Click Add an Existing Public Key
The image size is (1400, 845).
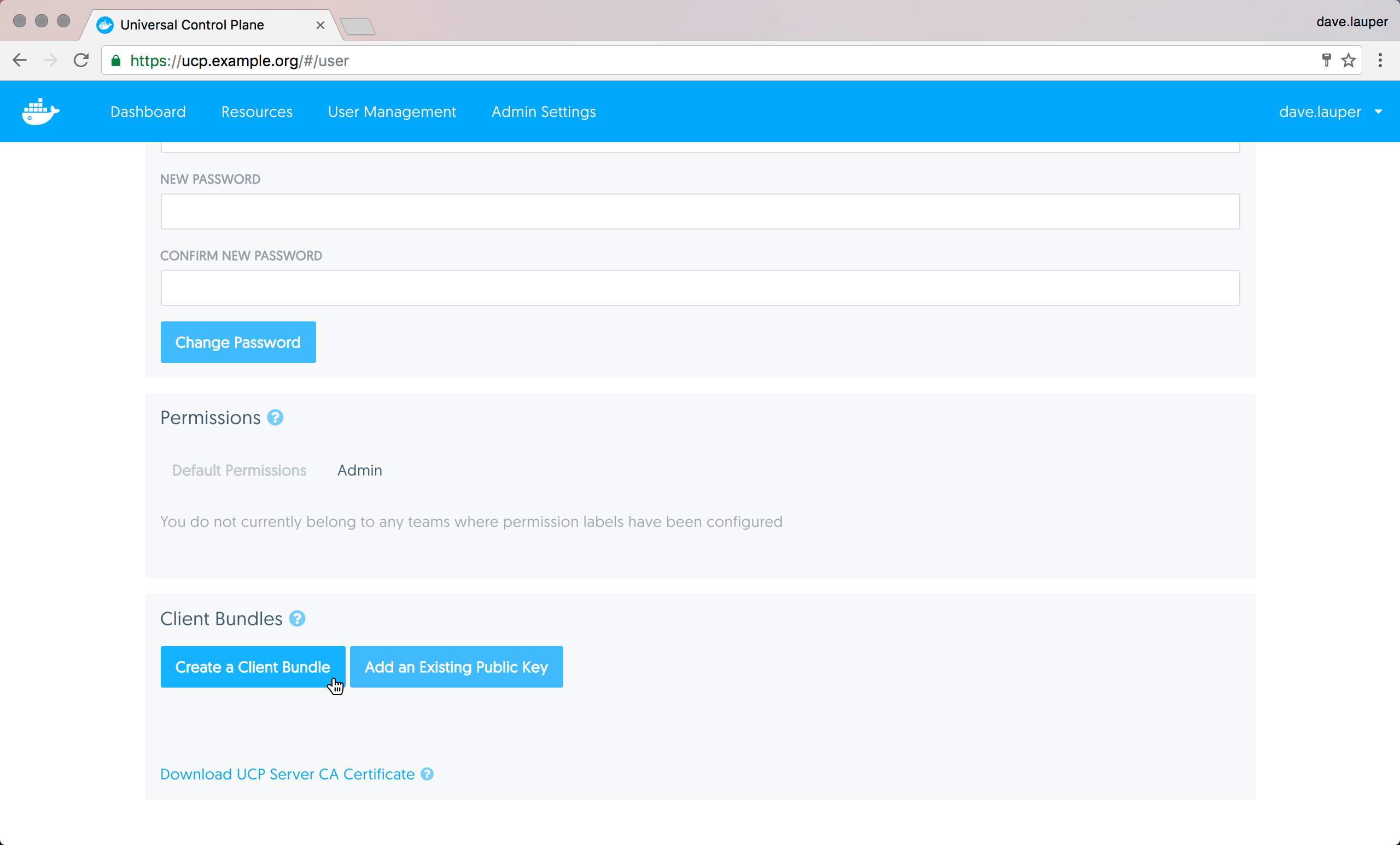coord(456,667)
